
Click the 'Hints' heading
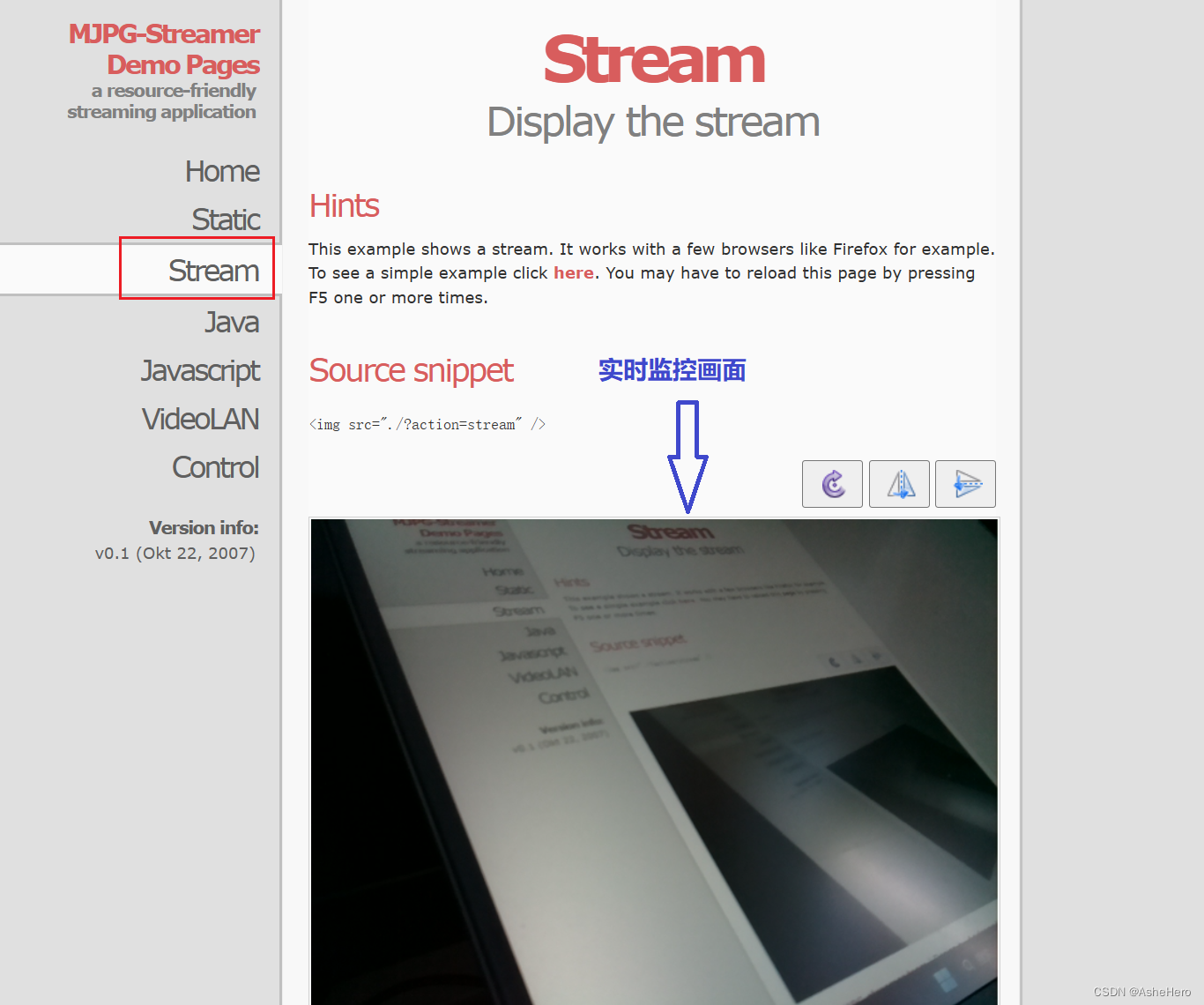tap(344, 205)
